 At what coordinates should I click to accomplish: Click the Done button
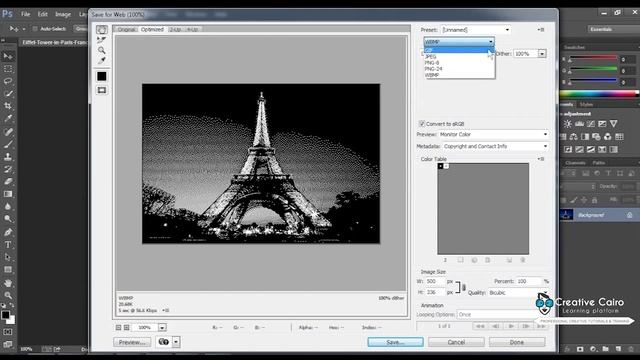(517, 342)
